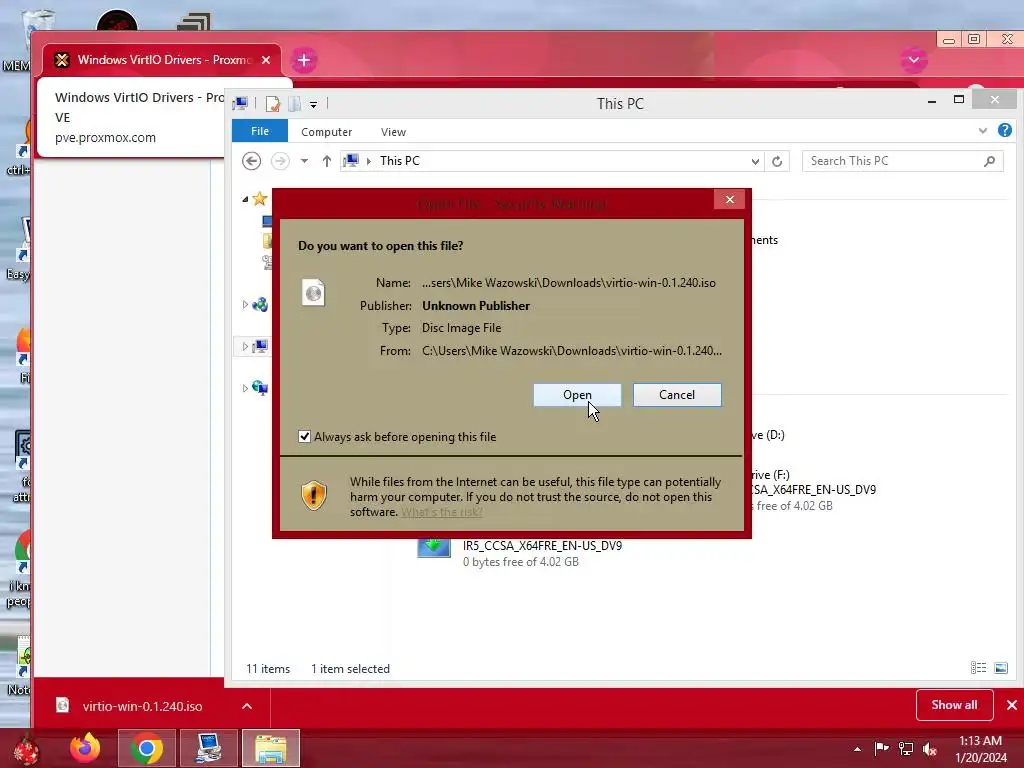The height and width of the screenshot is (768, 1024).
Task: Click the Explorer system icon in title bar
Action: (240, 103)
